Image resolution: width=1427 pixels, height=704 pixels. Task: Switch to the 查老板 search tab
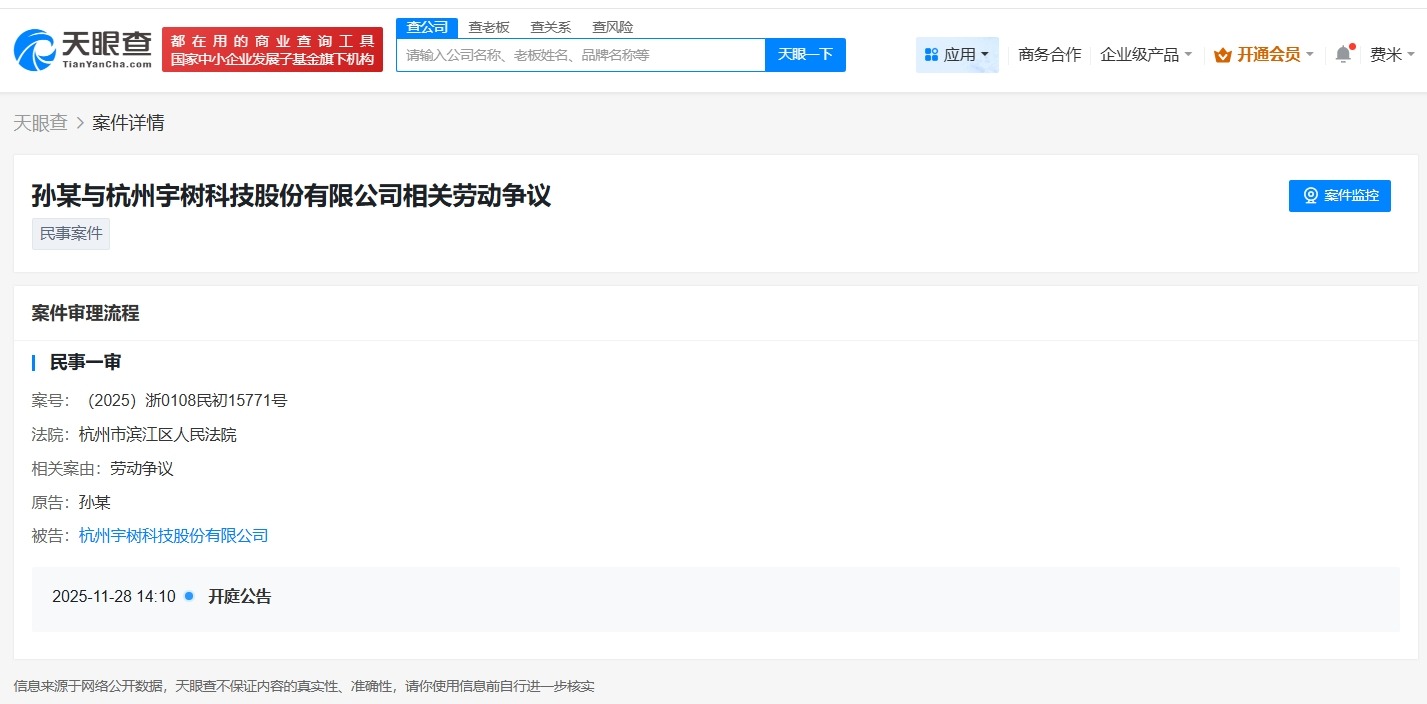tap(489, 26)
